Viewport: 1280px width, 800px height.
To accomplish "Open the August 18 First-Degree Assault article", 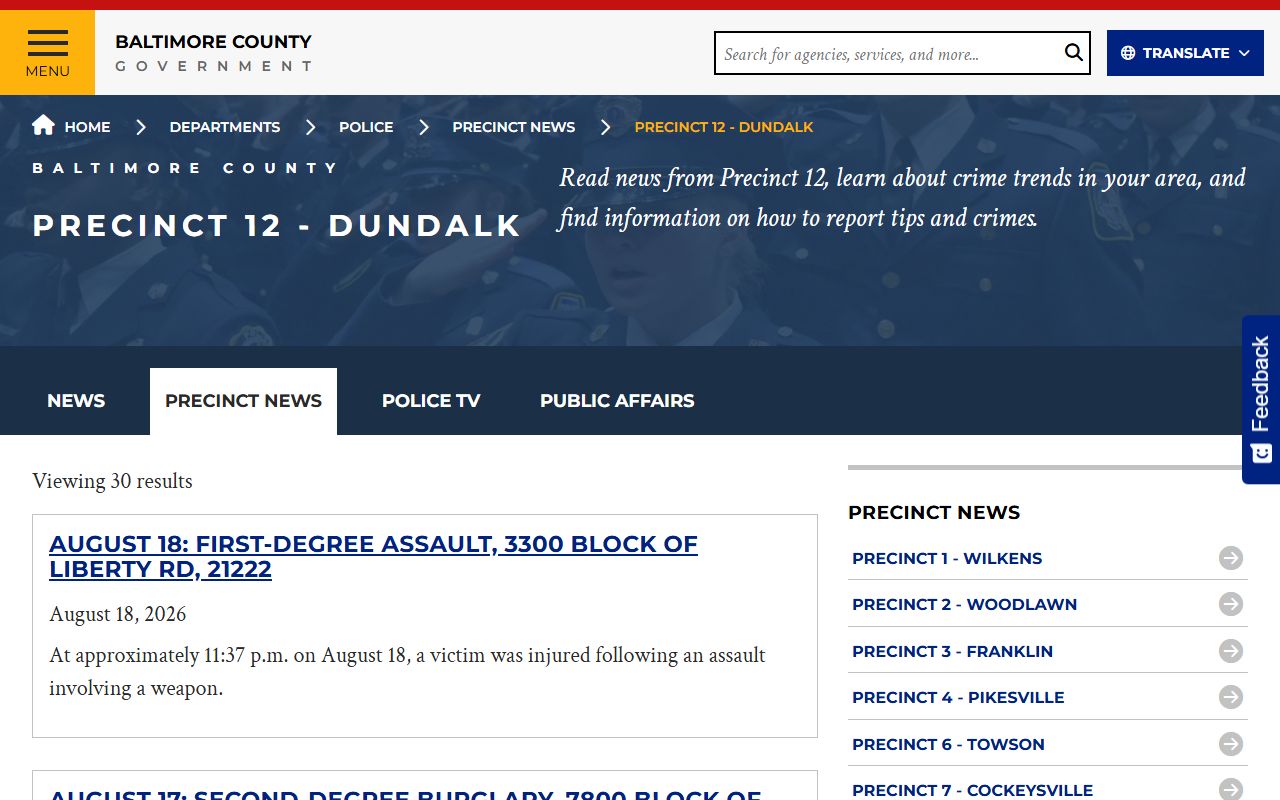I will 373,557.
